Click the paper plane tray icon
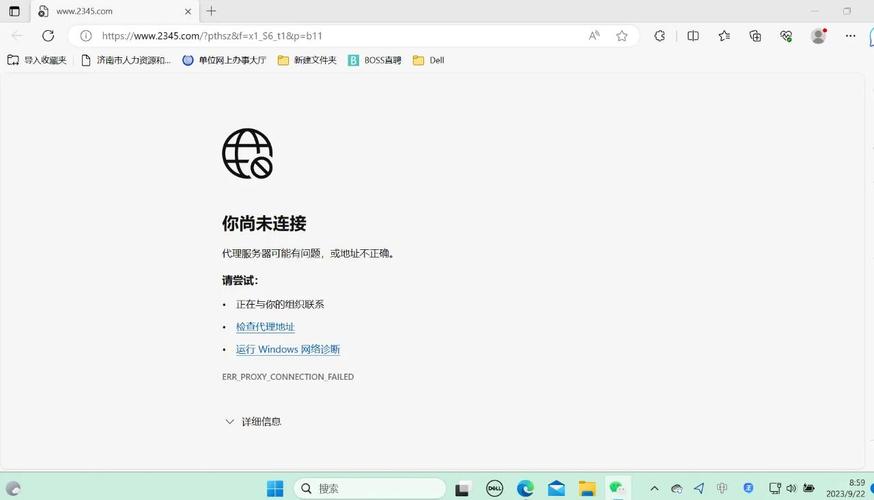This screenshot has width=874, height=500. 699,489
